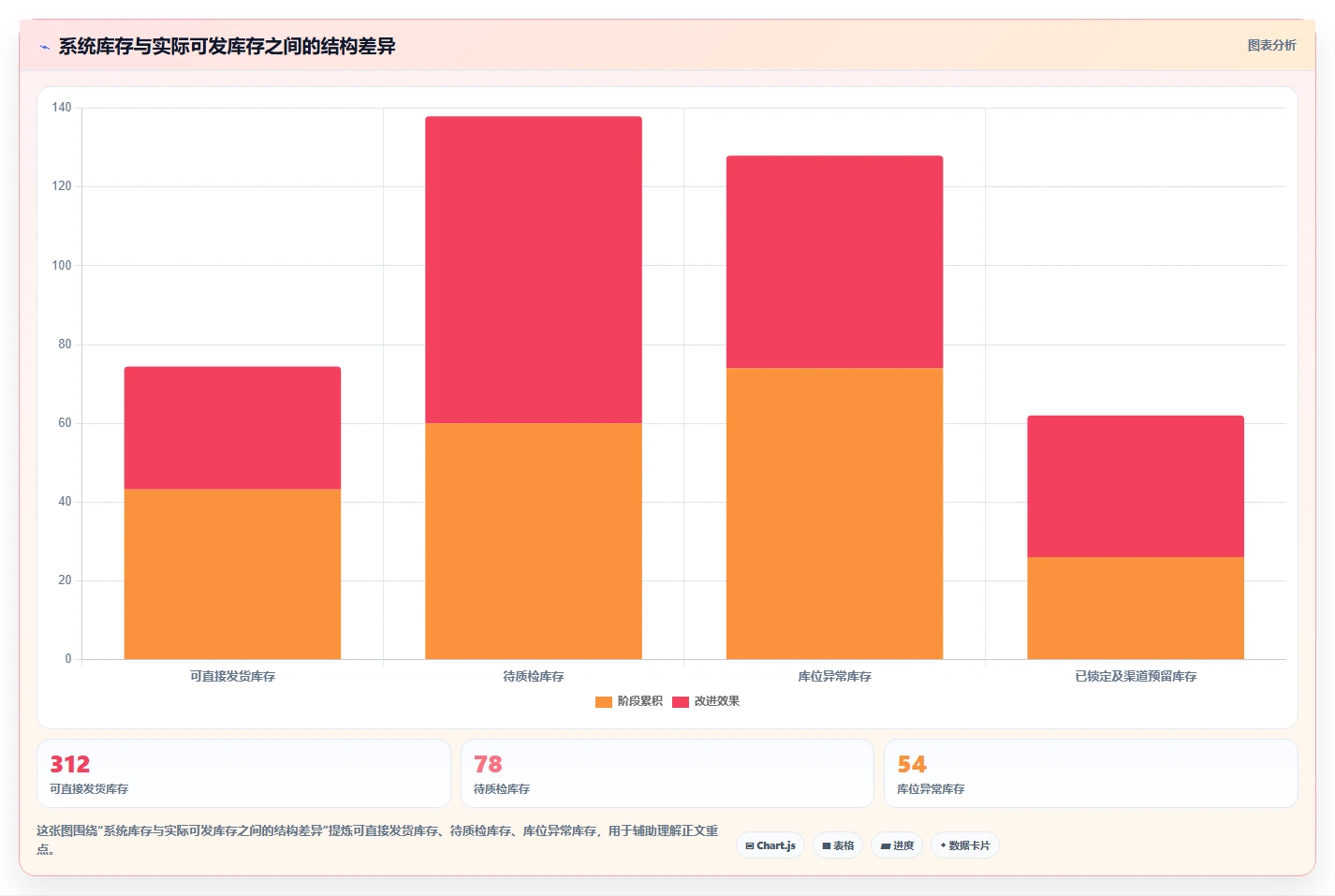Click the 进度 tag
The image size is (1335, 896).
tap(897, 845)
